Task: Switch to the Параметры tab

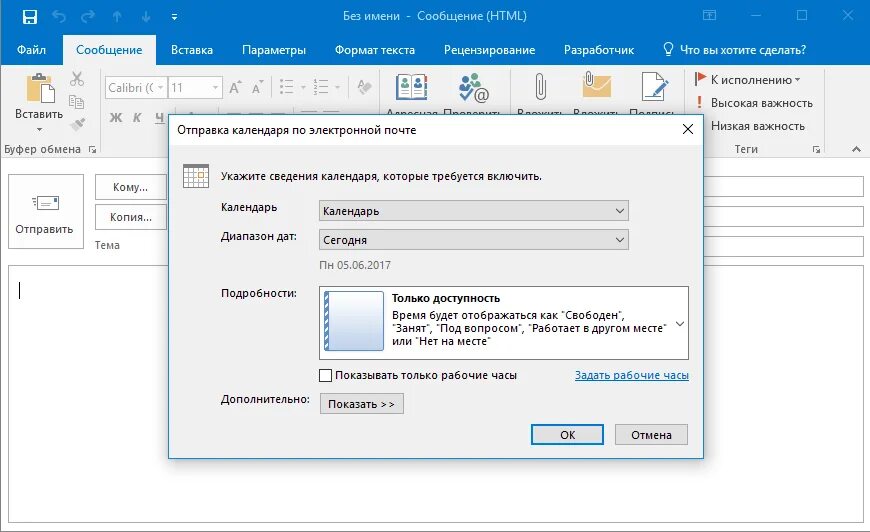Action: click(x=274, y=50)
